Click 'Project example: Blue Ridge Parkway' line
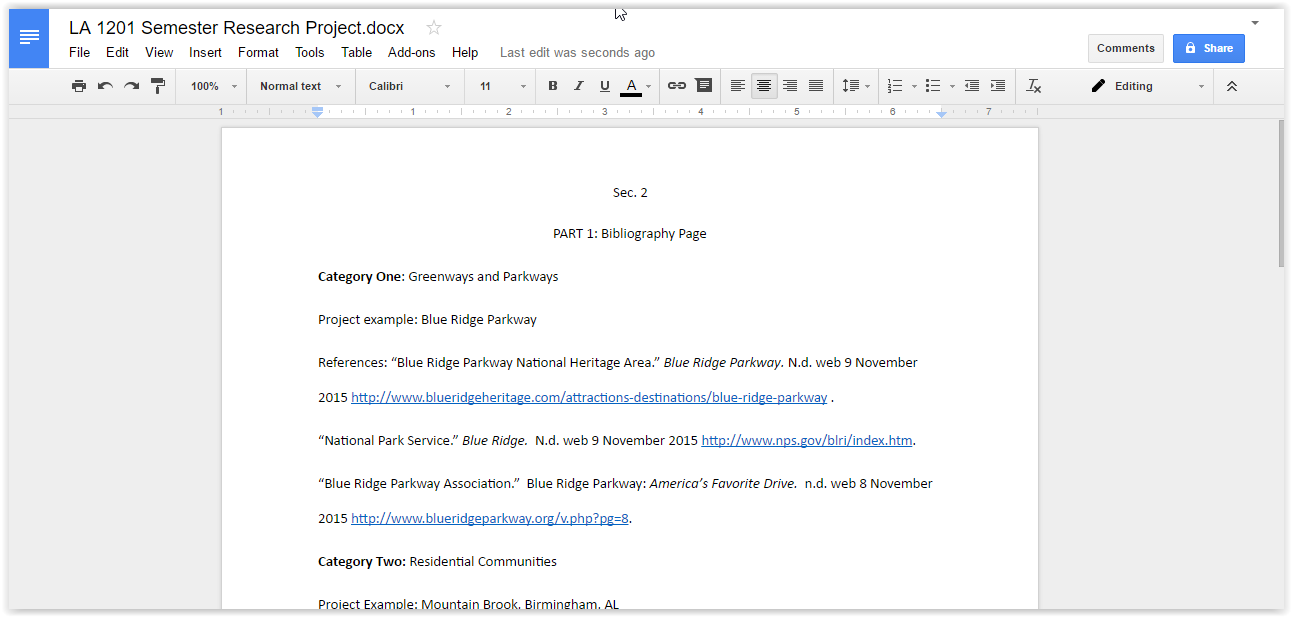1292x617 pixels. (427, 320)
